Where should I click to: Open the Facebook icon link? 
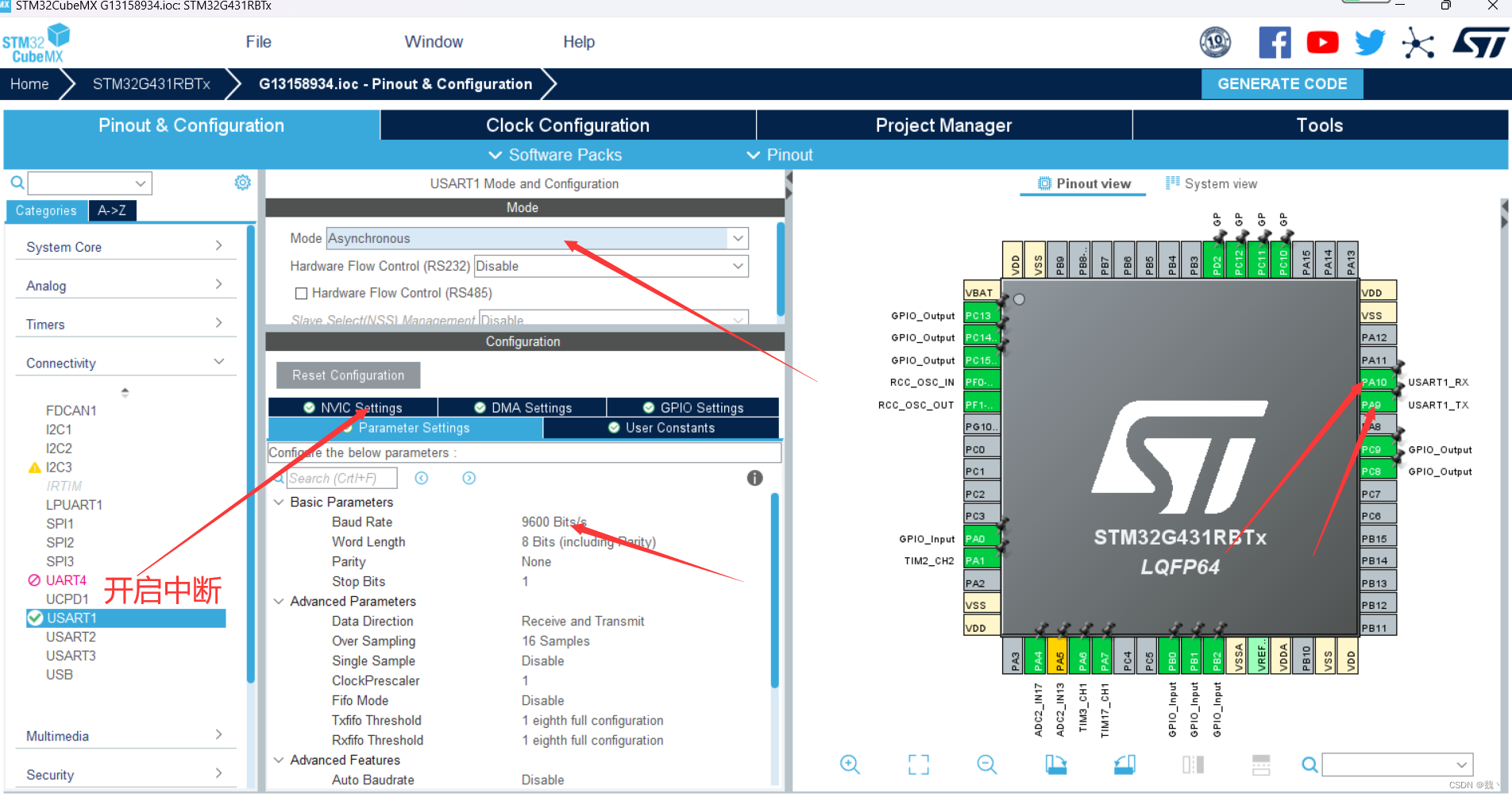click(1275, 42)
